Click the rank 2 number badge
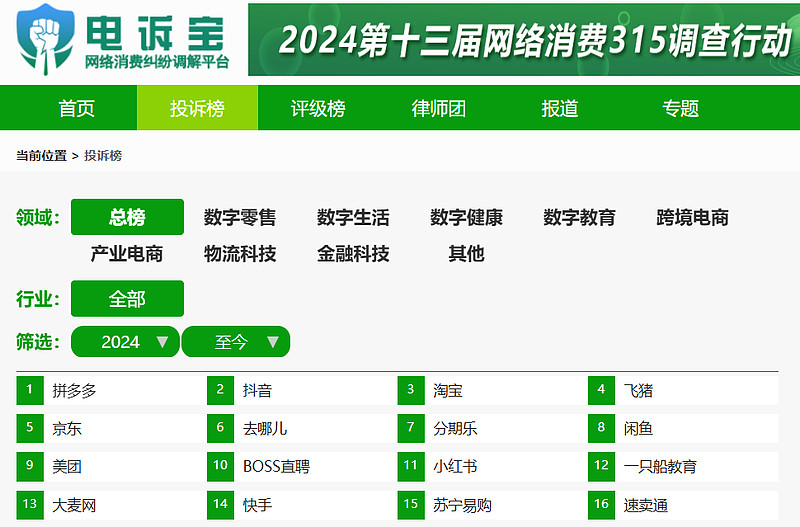Image resolution: width=800 pixels, height=527 pixels. tap(220, 390)
